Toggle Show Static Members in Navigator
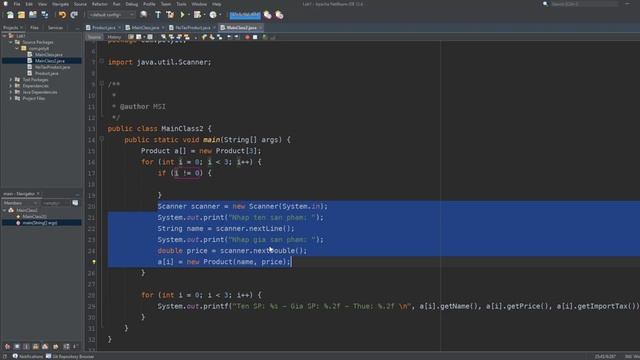The width and height of the screenshot is (640, 360). pos(26,347)
